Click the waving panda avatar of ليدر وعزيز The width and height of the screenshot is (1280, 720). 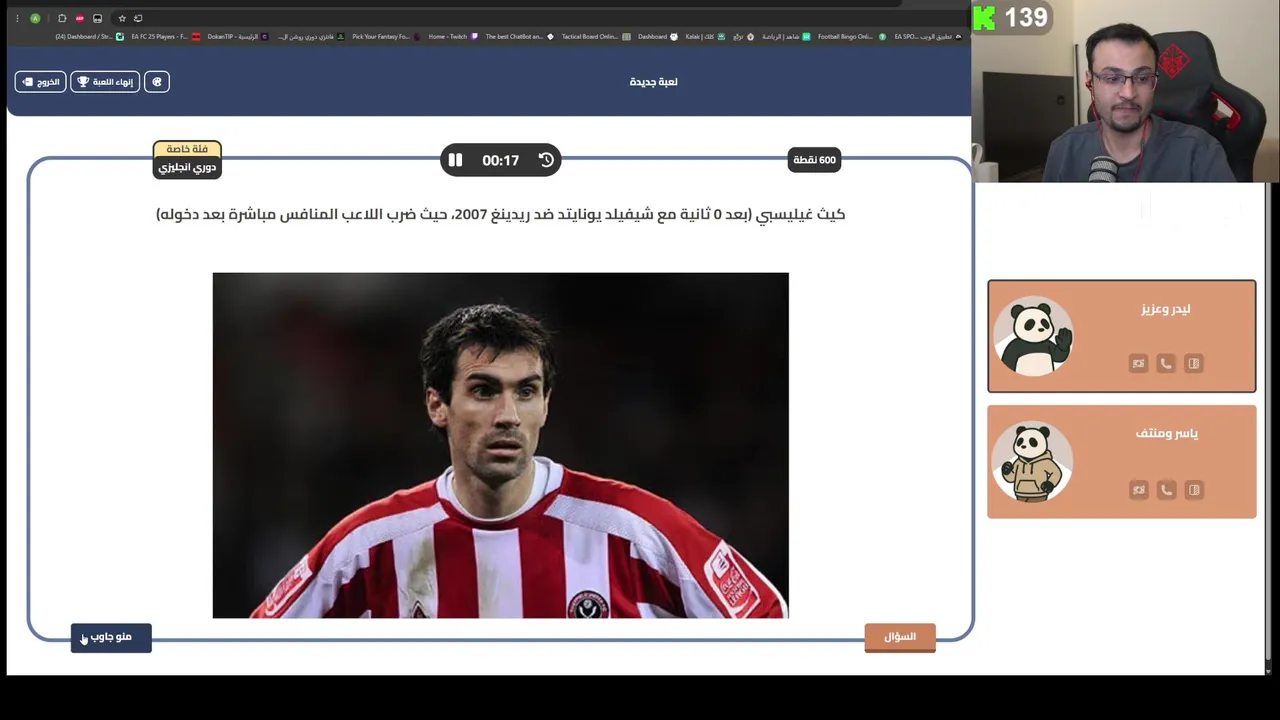(x=1034, y=336)
